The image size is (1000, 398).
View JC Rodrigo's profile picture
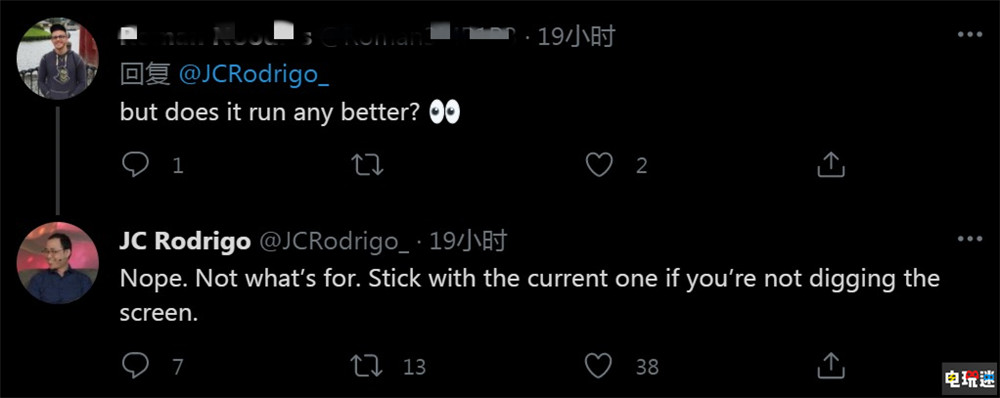pos(57,263)
